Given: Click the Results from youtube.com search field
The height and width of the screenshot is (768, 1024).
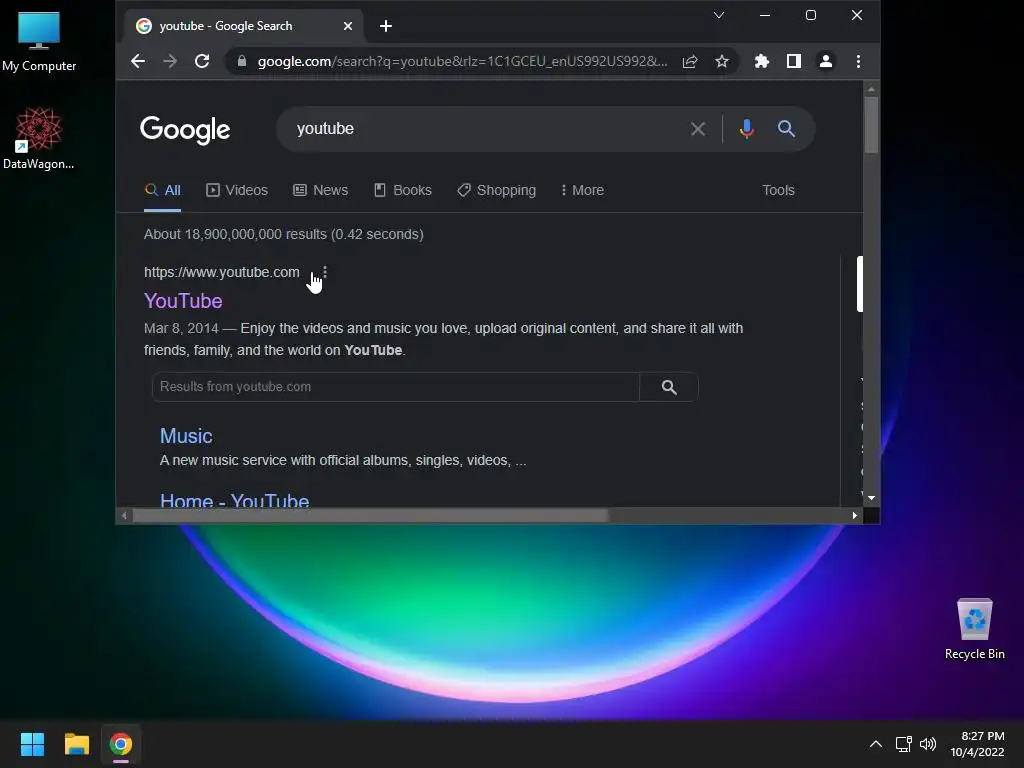Looking at the screenshot, I should (x=396, y=387).
